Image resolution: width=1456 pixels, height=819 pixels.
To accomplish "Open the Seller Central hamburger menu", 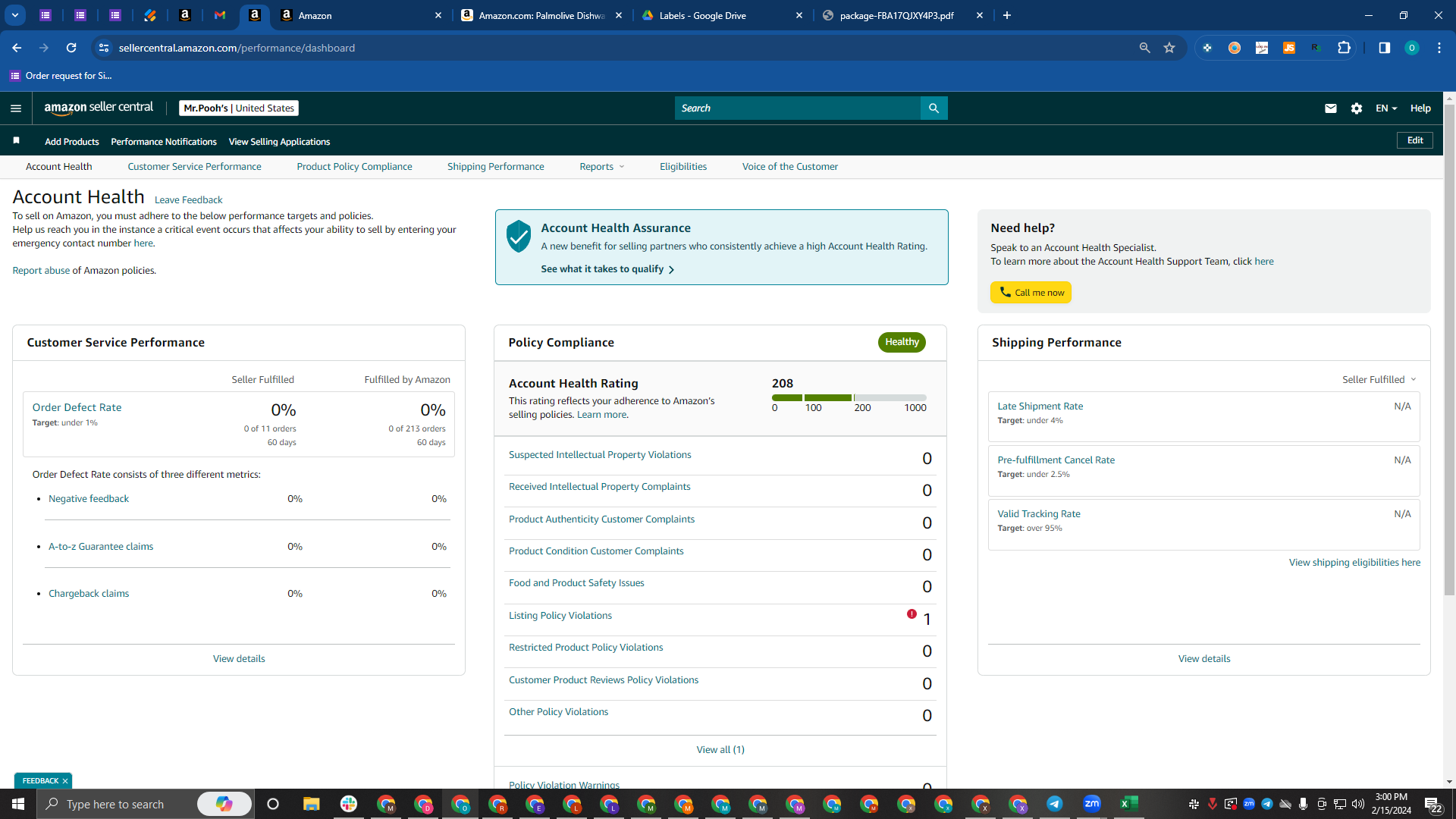I will click(16, 108).
